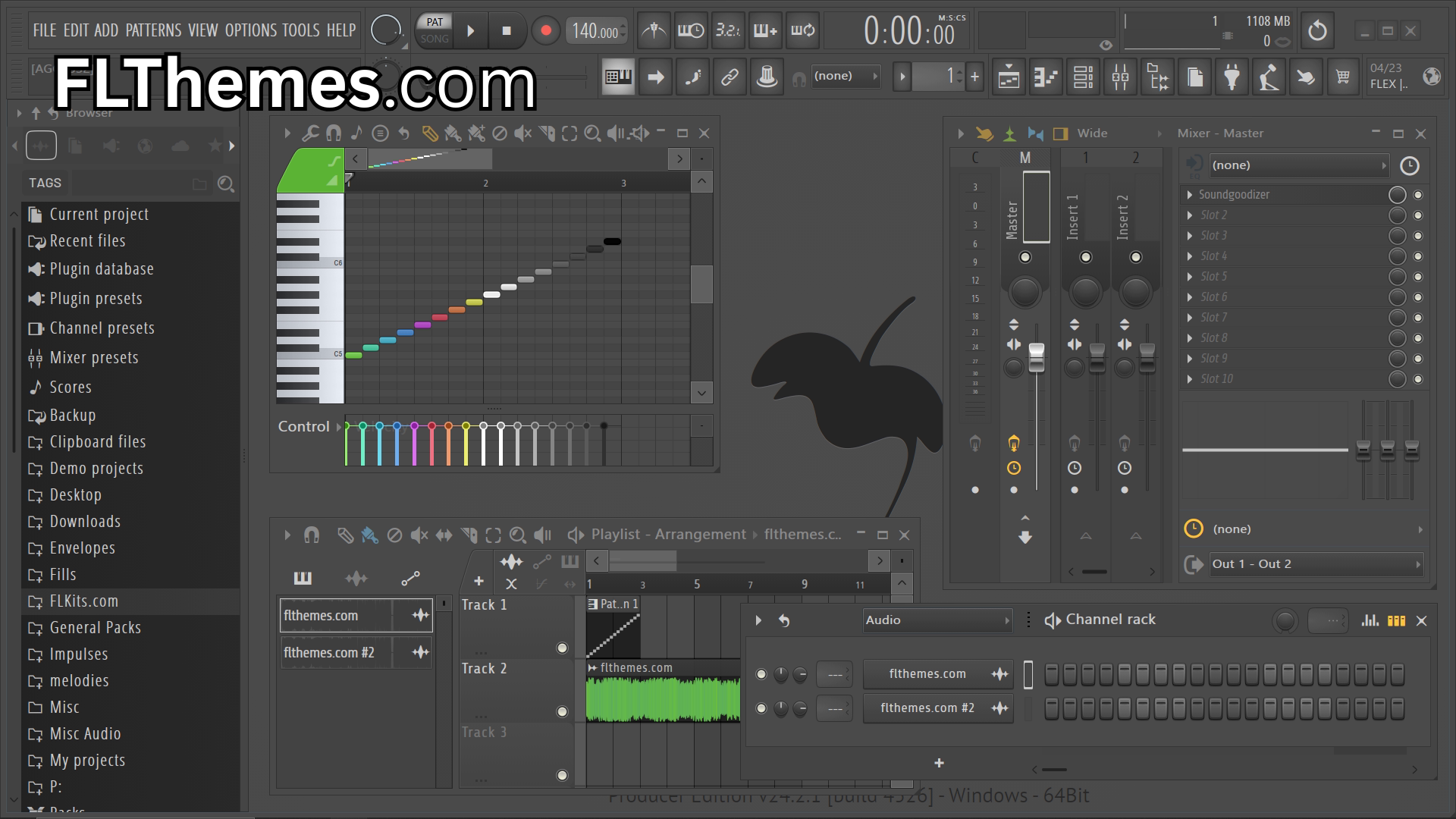The image size is (1456, 819).
Task: Open the channel rack toolbar icon
Action: coord(1083,77)
